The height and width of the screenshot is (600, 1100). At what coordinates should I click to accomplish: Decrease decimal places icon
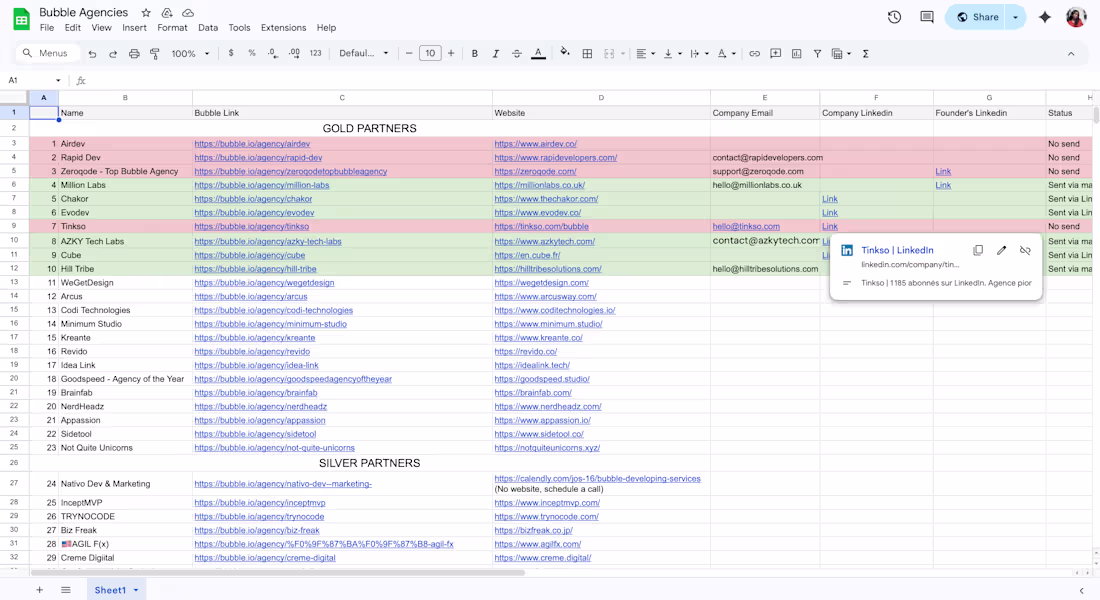273,53
